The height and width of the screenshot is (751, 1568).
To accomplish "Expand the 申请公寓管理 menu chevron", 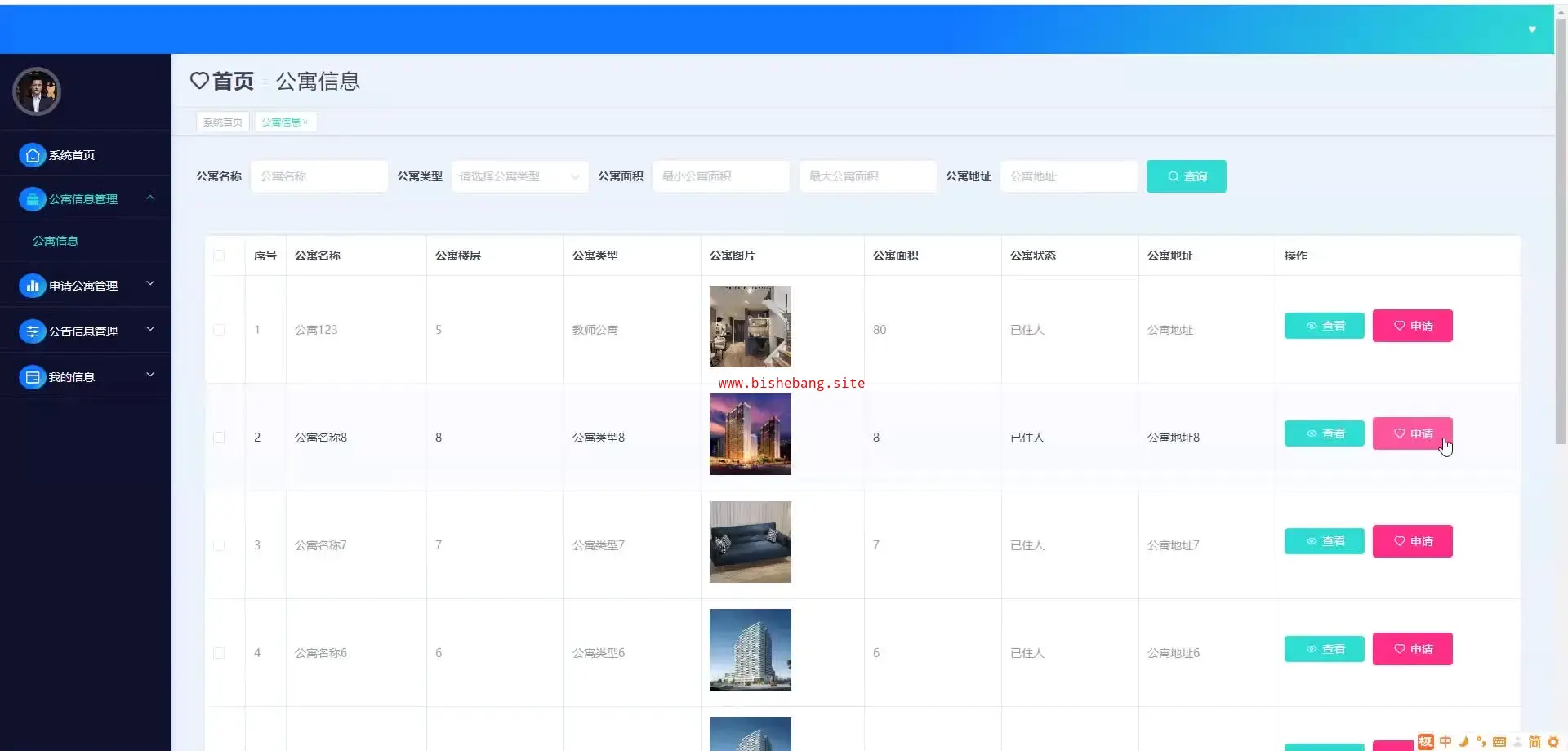I will 150,284.
